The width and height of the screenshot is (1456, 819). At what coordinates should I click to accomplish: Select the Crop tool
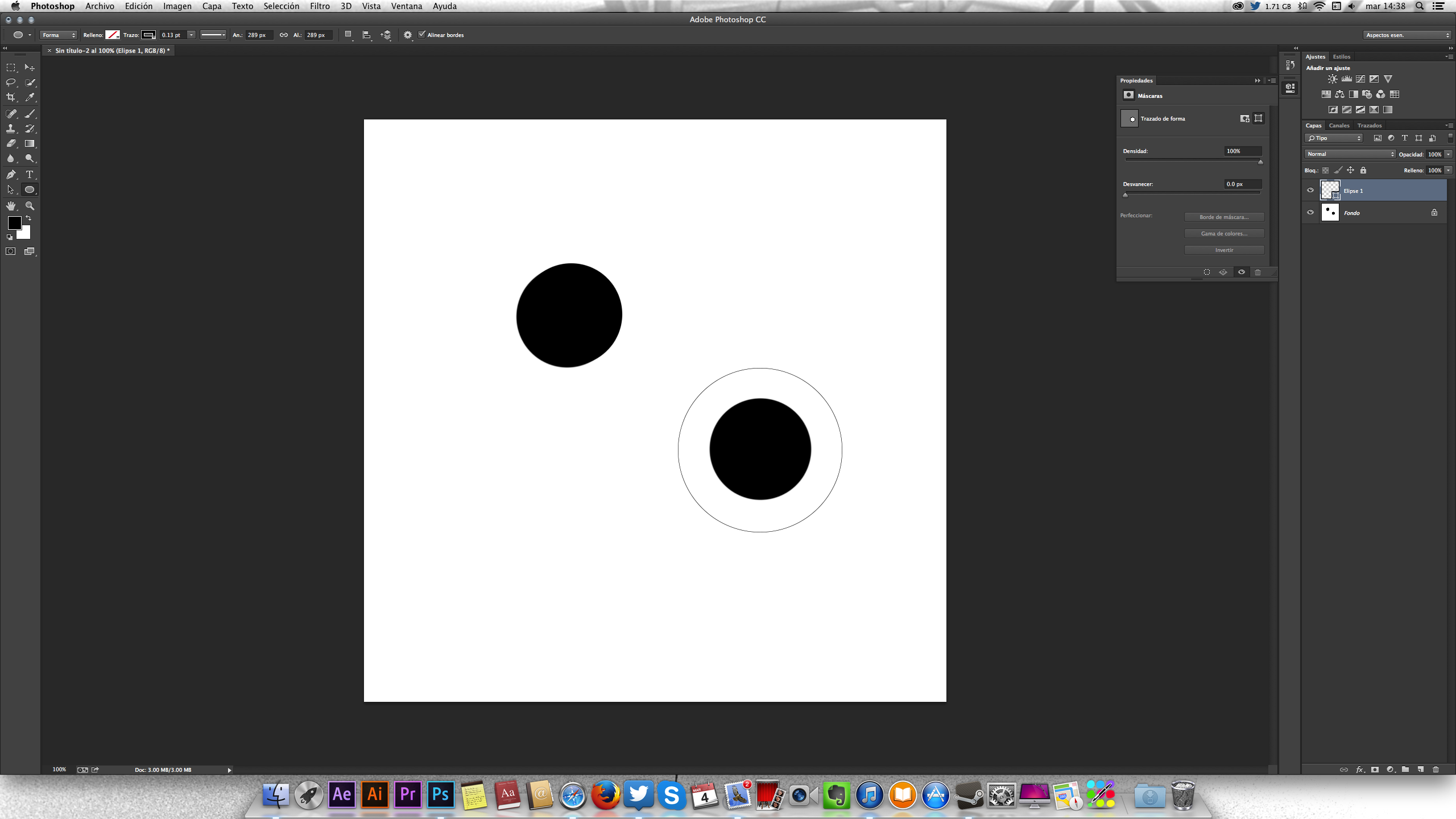coord(11,98)
